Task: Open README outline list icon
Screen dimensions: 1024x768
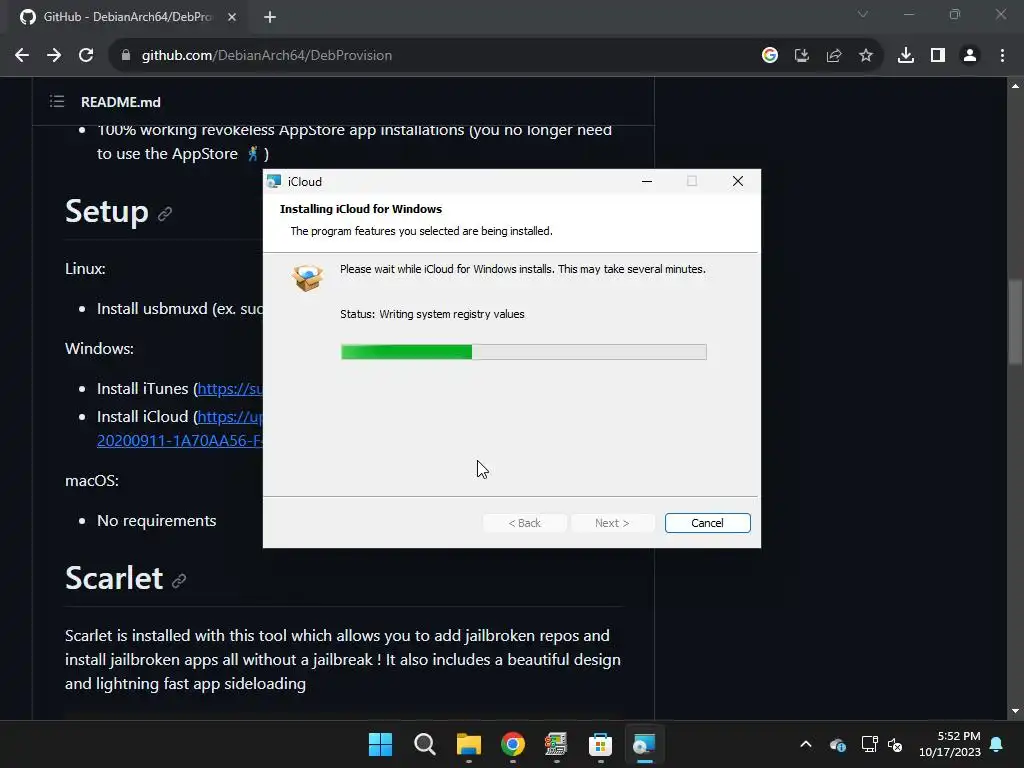Action: (x=57, y=101)
